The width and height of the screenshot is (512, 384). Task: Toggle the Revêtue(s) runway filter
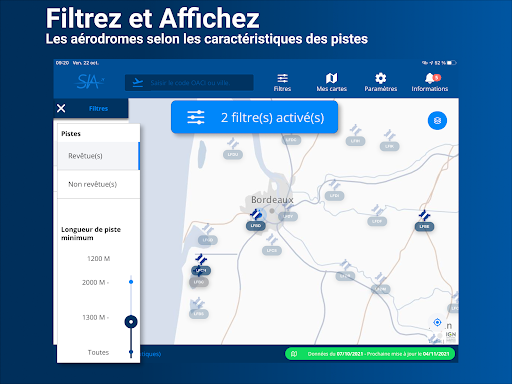coord(99,156)
